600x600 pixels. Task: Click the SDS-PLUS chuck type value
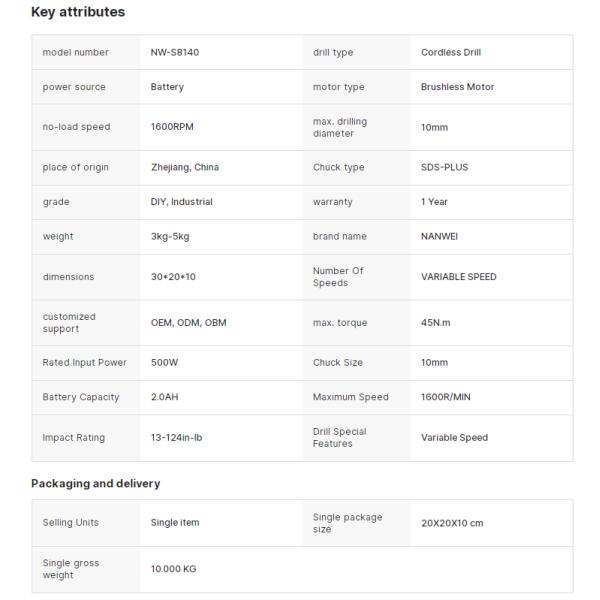(x=444, y=167)
